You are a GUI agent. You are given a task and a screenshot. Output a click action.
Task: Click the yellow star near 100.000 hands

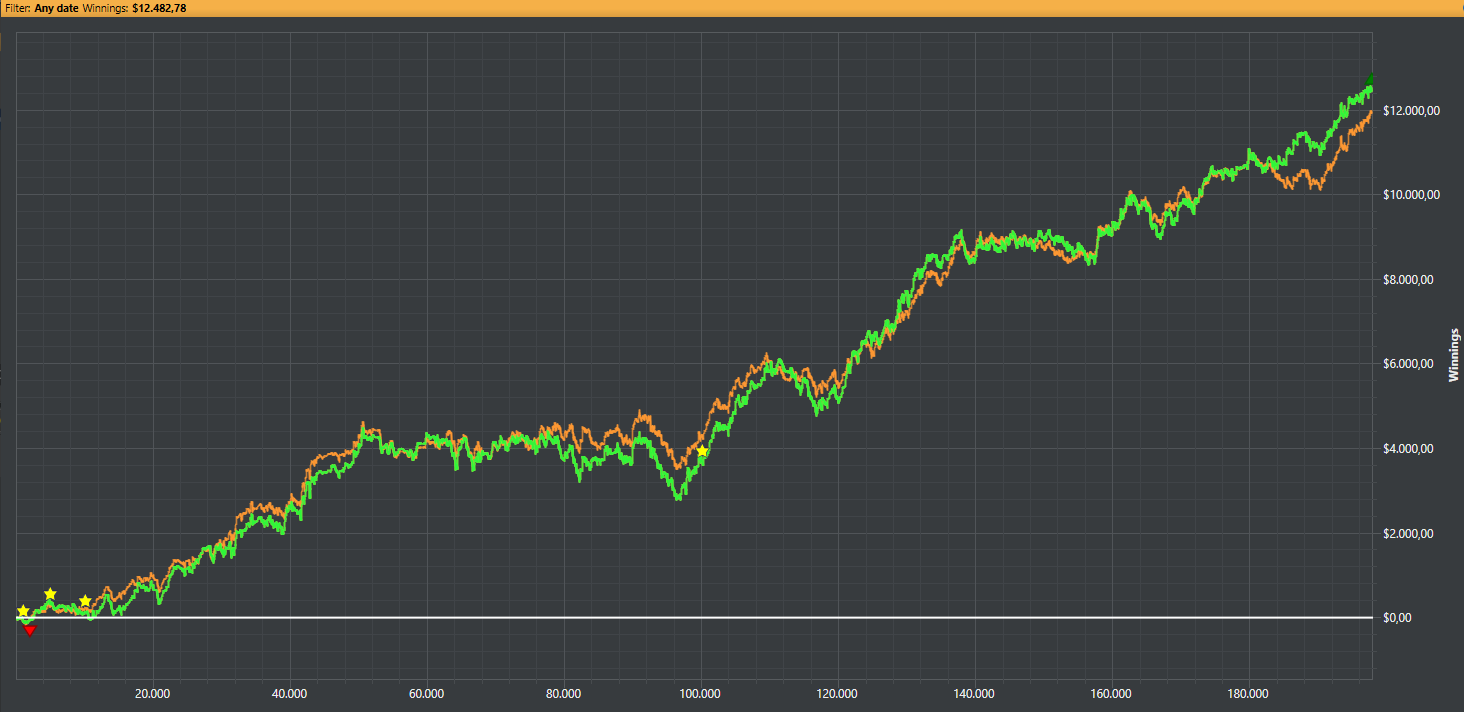coord(703,452)
